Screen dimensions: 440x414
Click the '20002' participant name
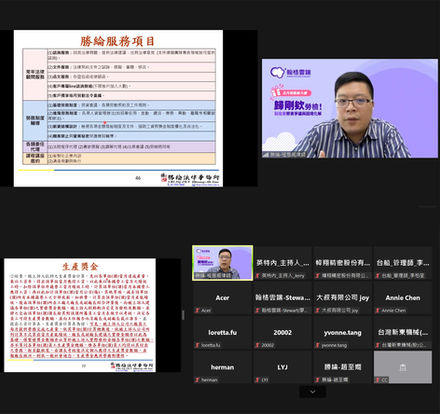282,332
